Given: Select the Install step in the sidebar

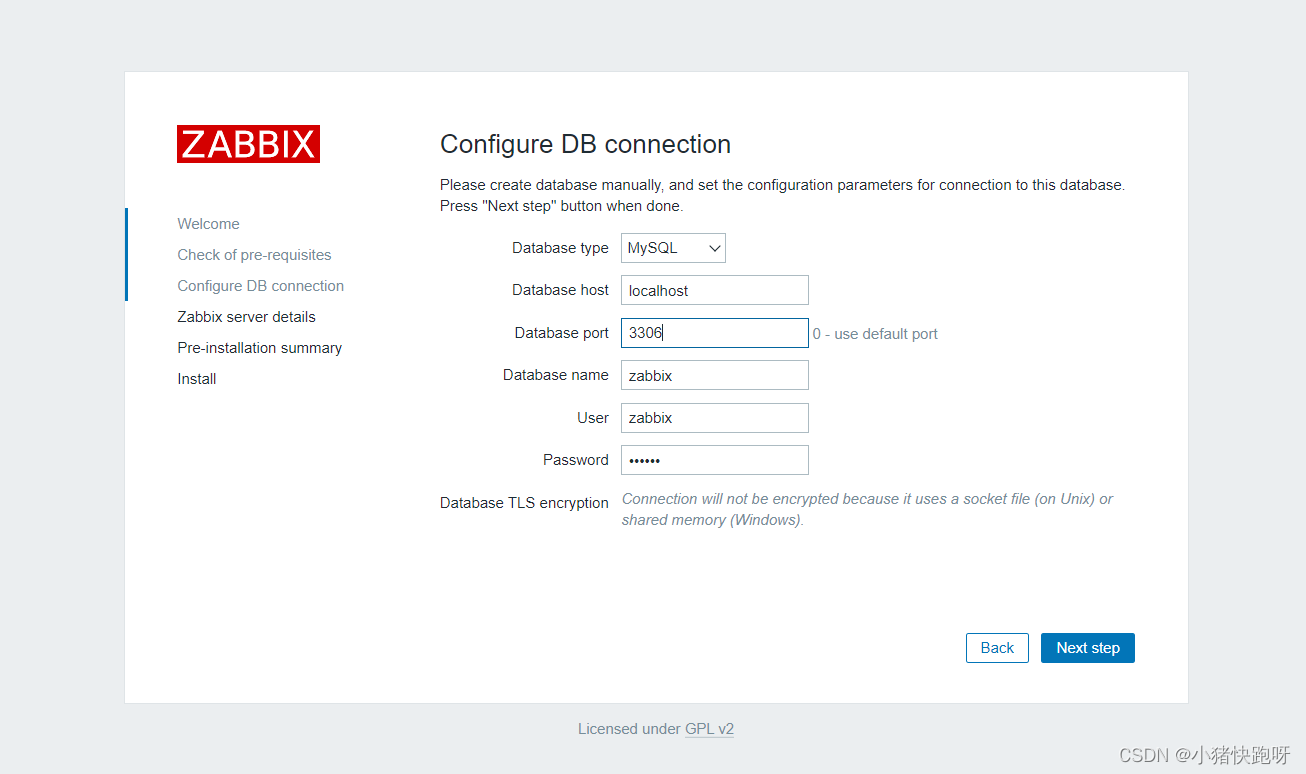Looking at the screenshot, I should (196, 378).
